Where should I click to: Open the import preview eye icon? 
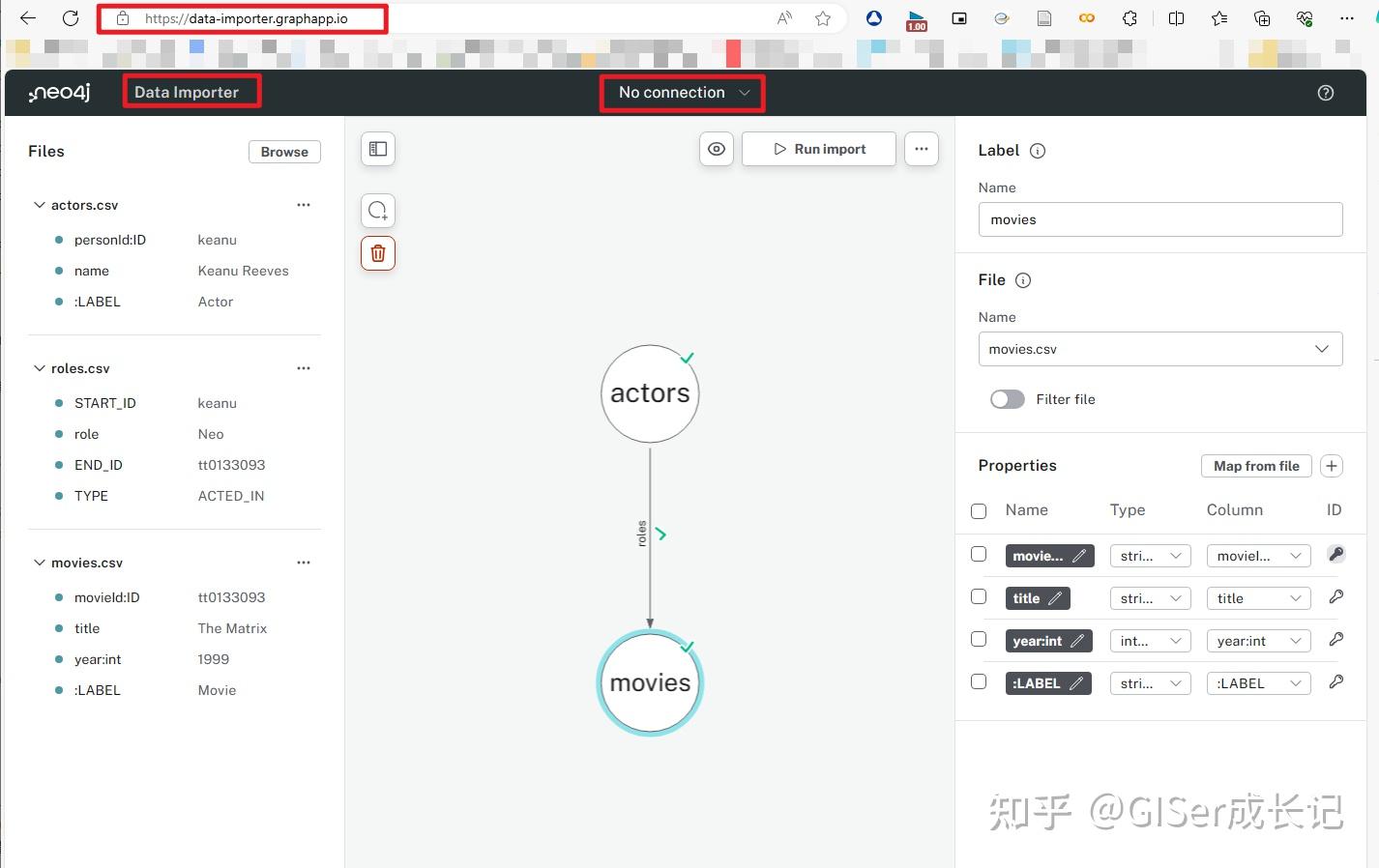(x=716, y=149)
